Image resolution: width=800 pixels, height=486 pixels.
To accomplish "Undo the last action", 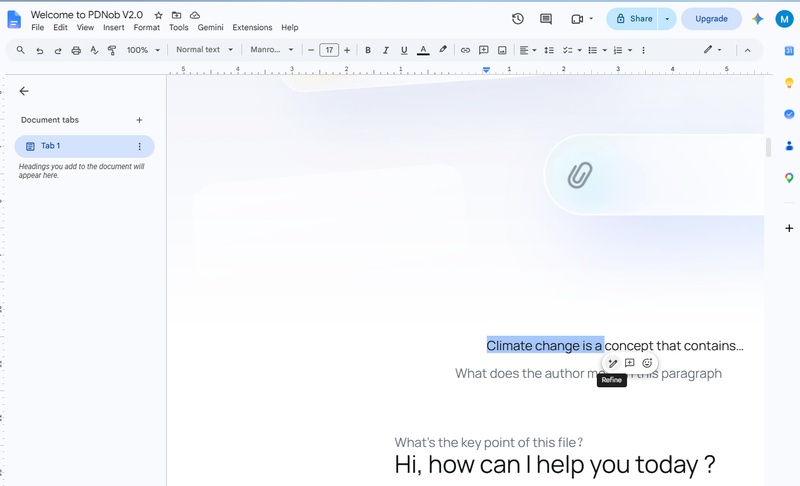I will (x=39, y=50).
